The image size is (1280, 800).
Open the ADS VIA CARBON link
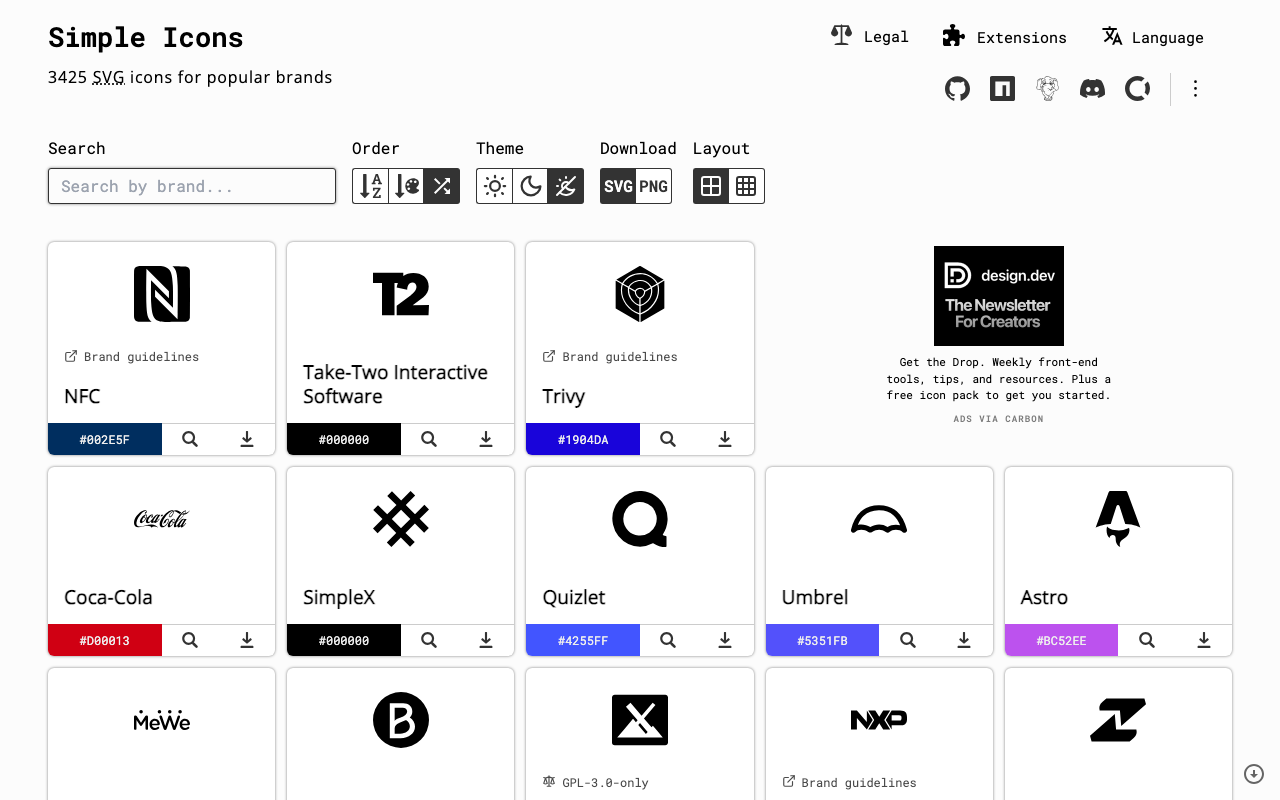(998, 419)
